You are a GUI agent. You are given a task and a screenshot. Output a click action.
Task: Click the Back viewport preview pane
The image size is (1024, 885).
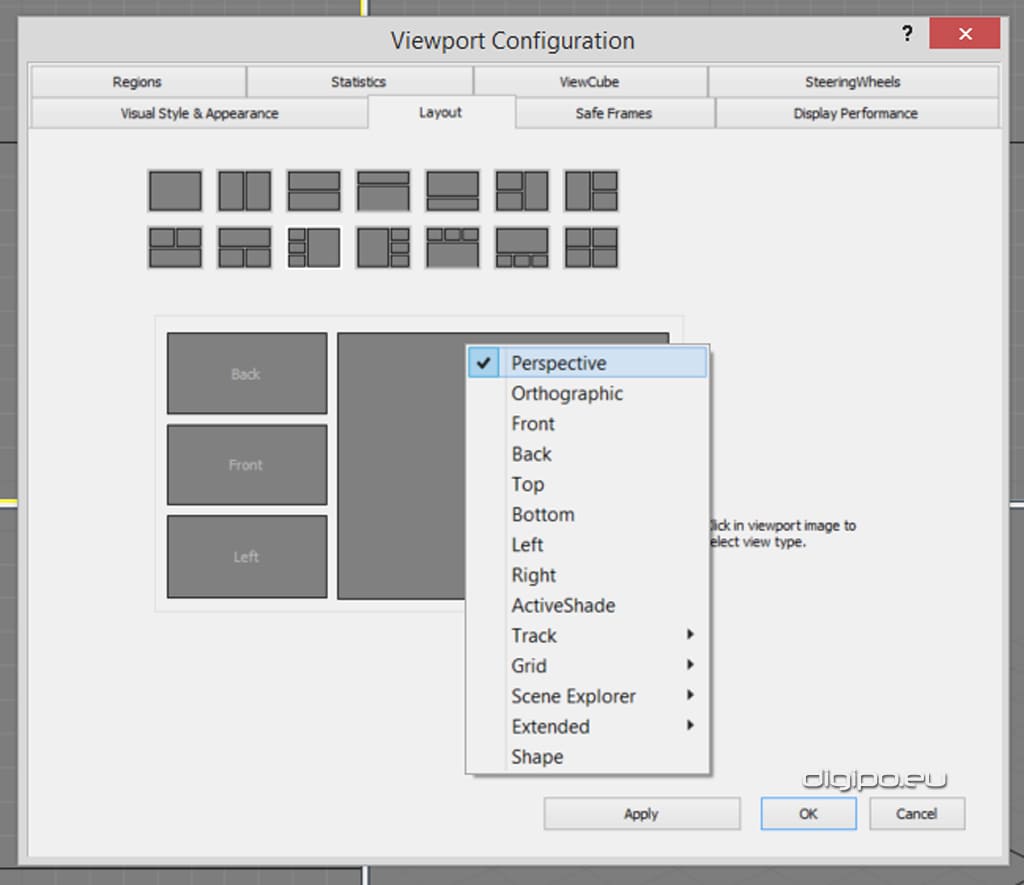point(246,374)
